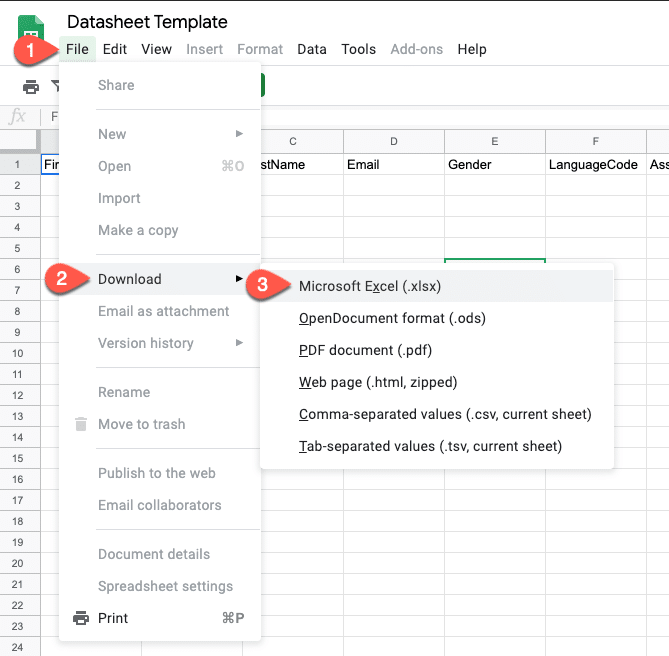Select column E header
This screenshot has width=669, height=656.
[495, 142]
